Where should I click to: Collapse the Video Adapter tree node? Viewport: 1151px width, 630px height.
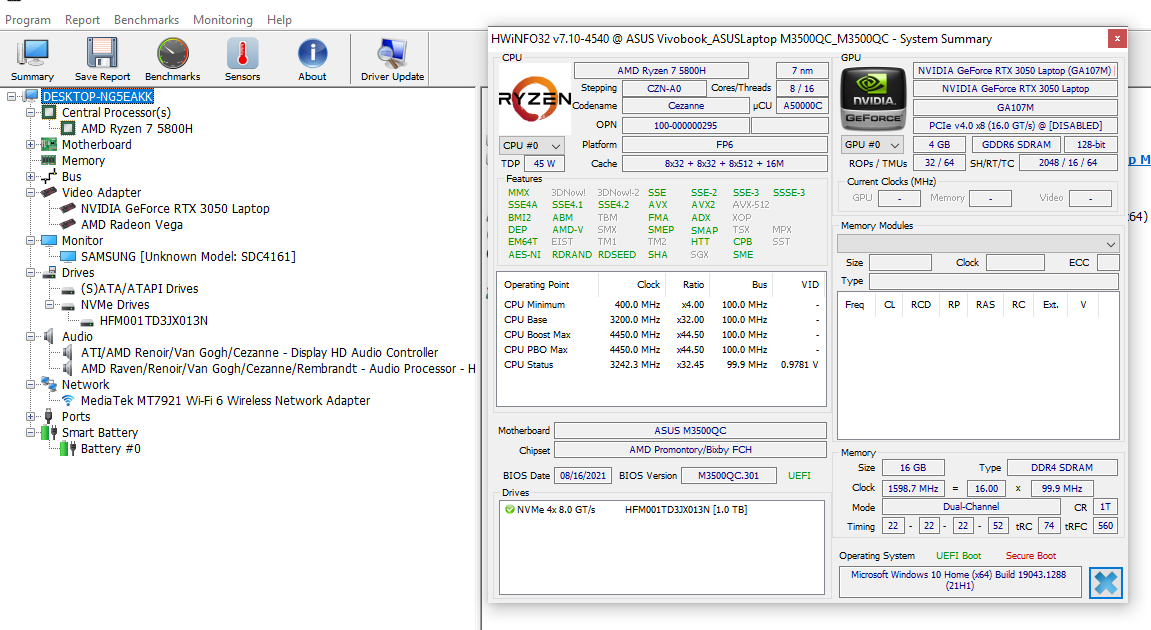click(x=31, y=193)
